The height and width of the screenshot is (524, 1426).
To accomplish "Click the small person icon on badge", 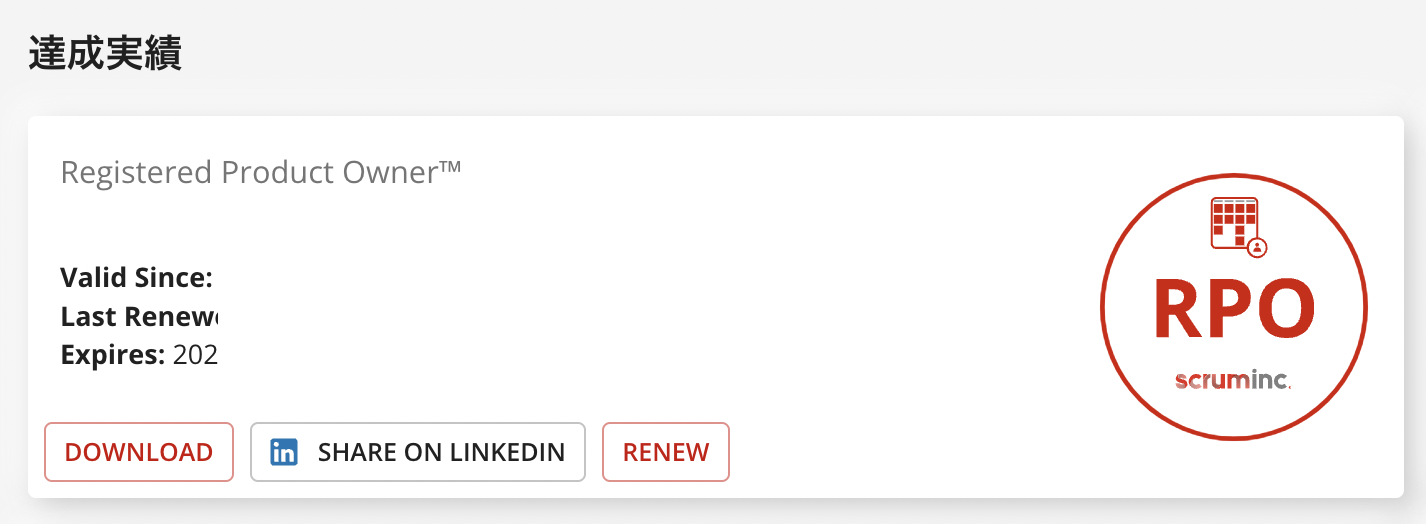I will pyautogui.click(x=1258, y=245).
